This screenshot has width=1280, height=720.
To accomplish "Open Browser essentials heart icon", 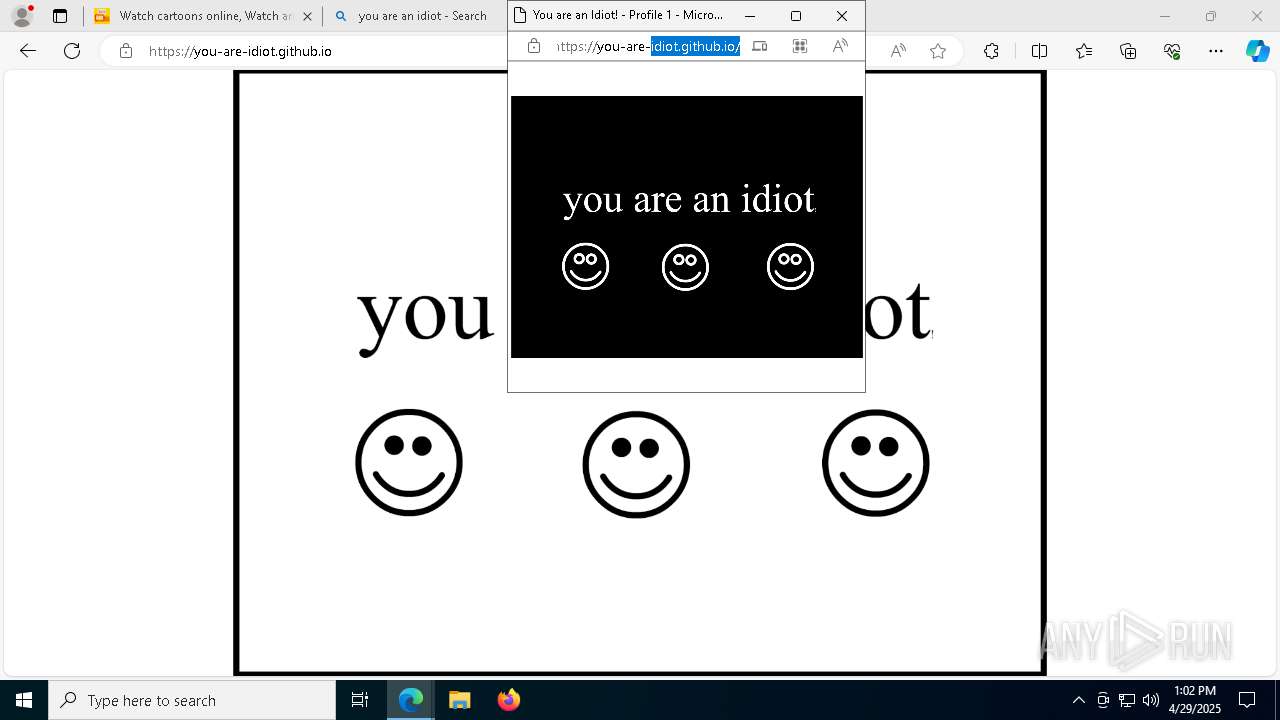I will click(1172, 51).
